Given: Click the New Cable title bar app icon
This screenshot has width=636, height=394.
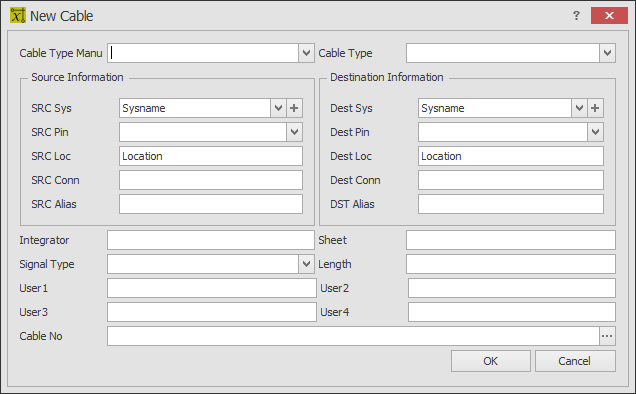Looking at the screenshot, I should coord(17,16).
